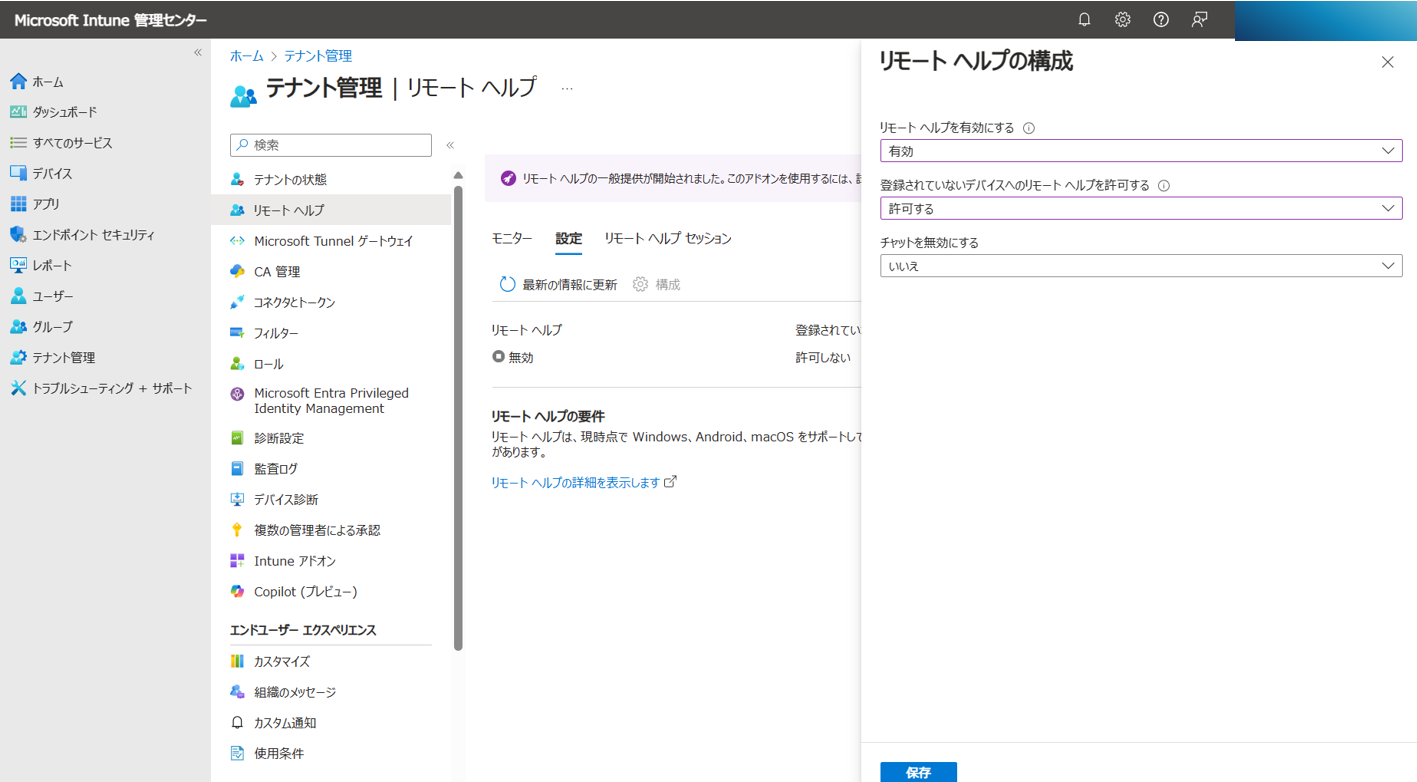Open リモート ヘルプの詳細を表示します link
This screenshot has height=782, width=1417.
(x=584, y=482)
